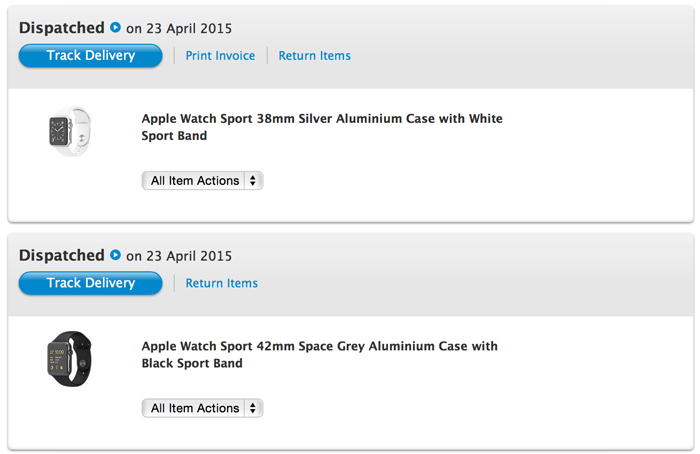Click stepper arrows on first All Item Actions
This screenshot has width=700, height=454.
[253, 180]
